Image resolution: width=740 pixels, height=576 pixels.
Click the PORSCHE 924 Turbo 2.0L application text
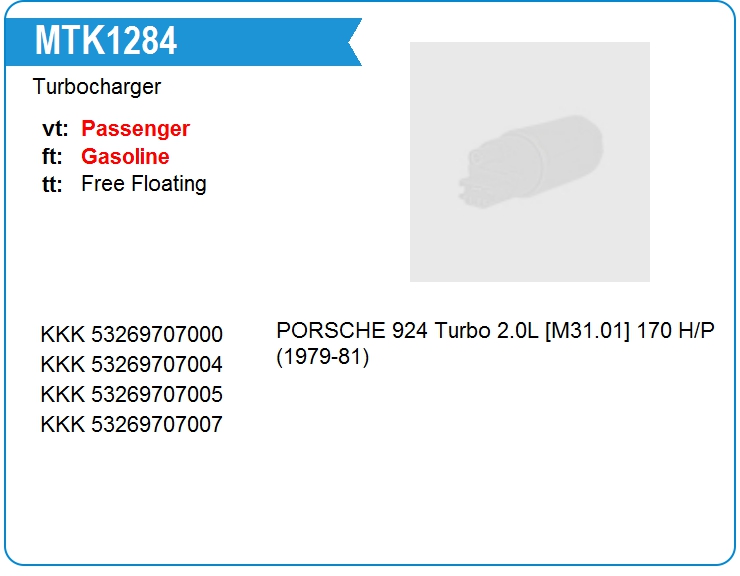(407, 330)
